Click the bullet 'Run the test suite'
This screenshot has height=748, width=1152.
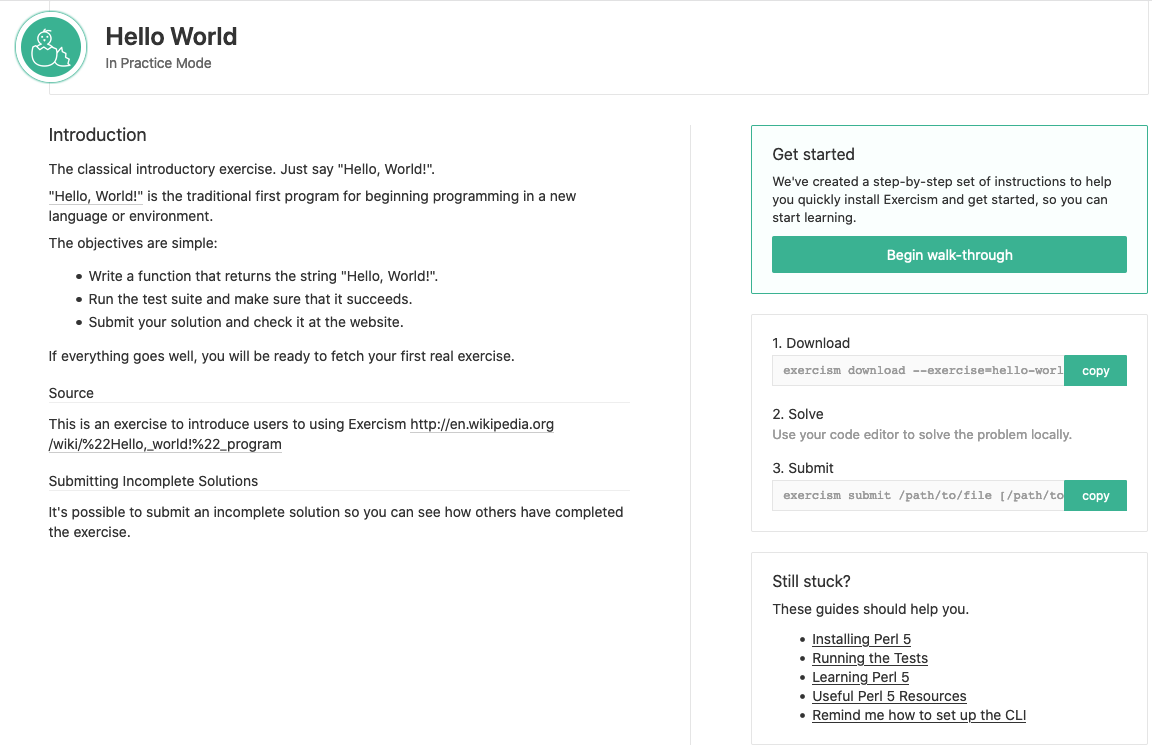coord(251,299)
